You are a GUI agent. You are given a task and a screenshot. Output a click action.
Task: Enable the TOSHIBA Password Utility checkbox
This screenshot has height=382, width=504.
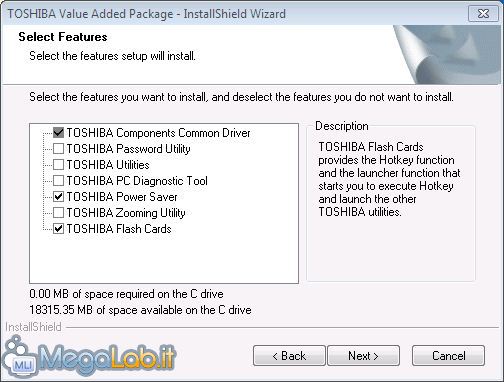click(58, 149)
